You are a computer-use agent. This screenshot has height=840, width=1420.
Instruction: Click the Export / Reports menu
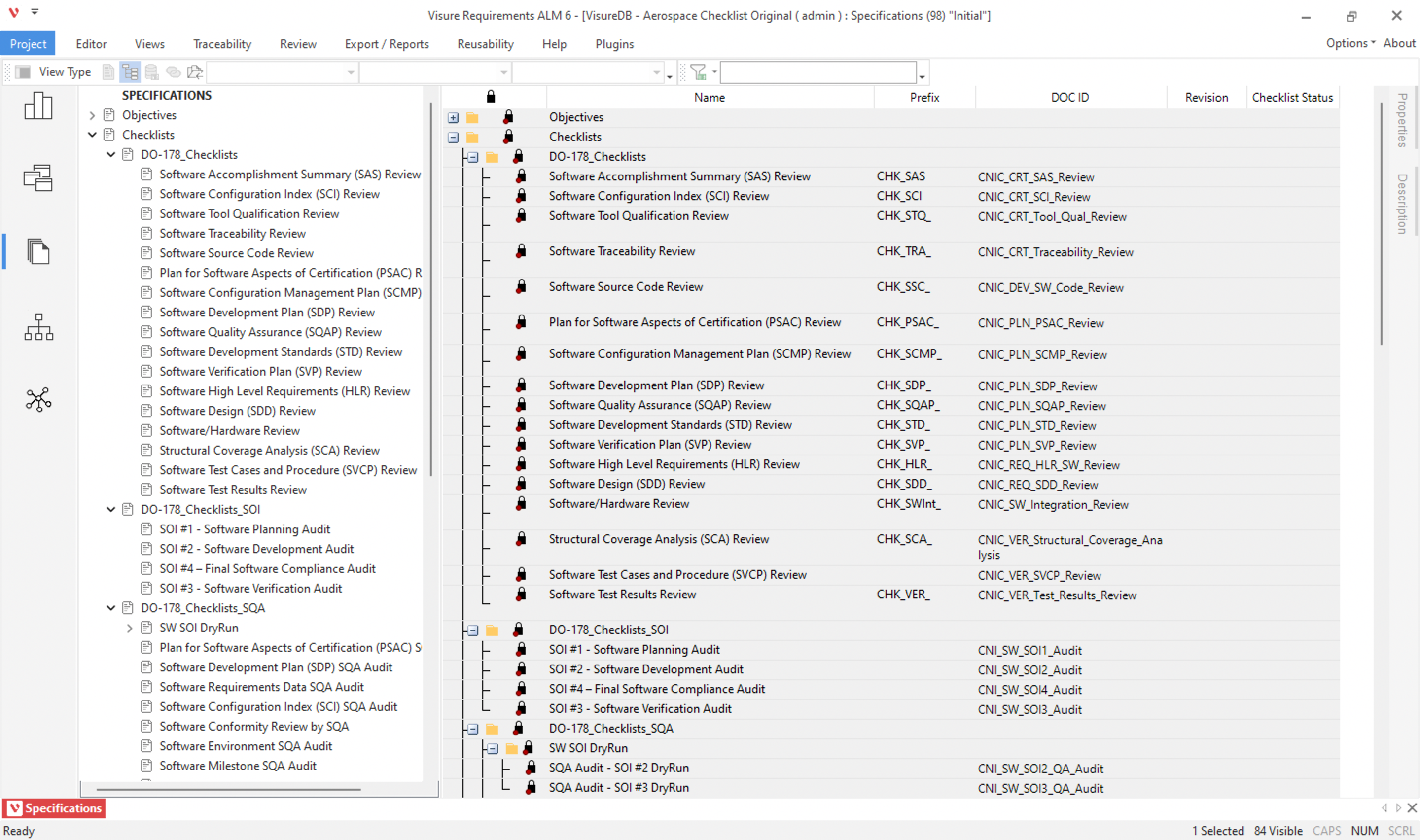click(x=386, y=43)
